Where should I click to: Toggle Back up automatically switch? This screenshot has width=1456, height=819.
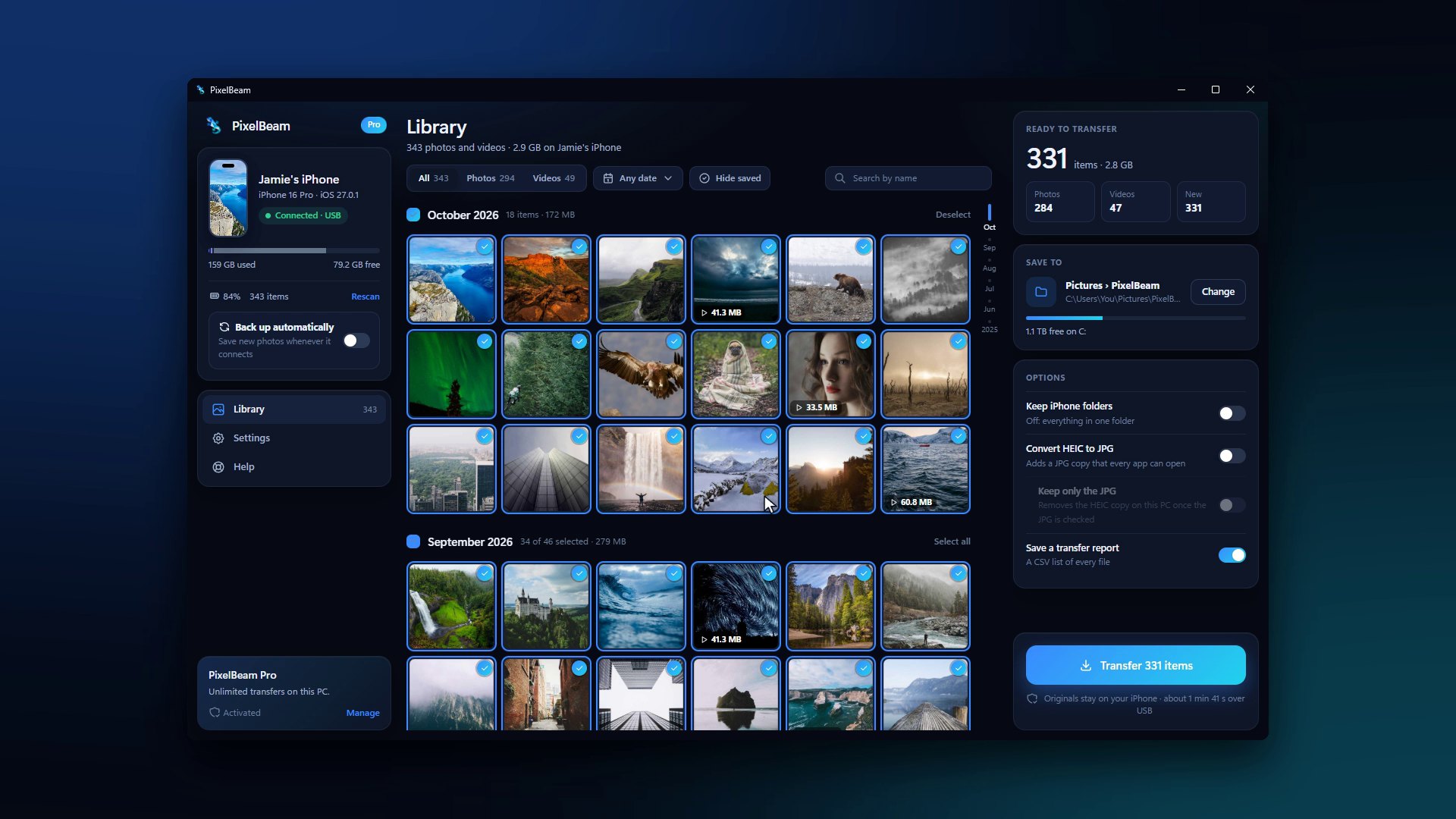point(356,340)
